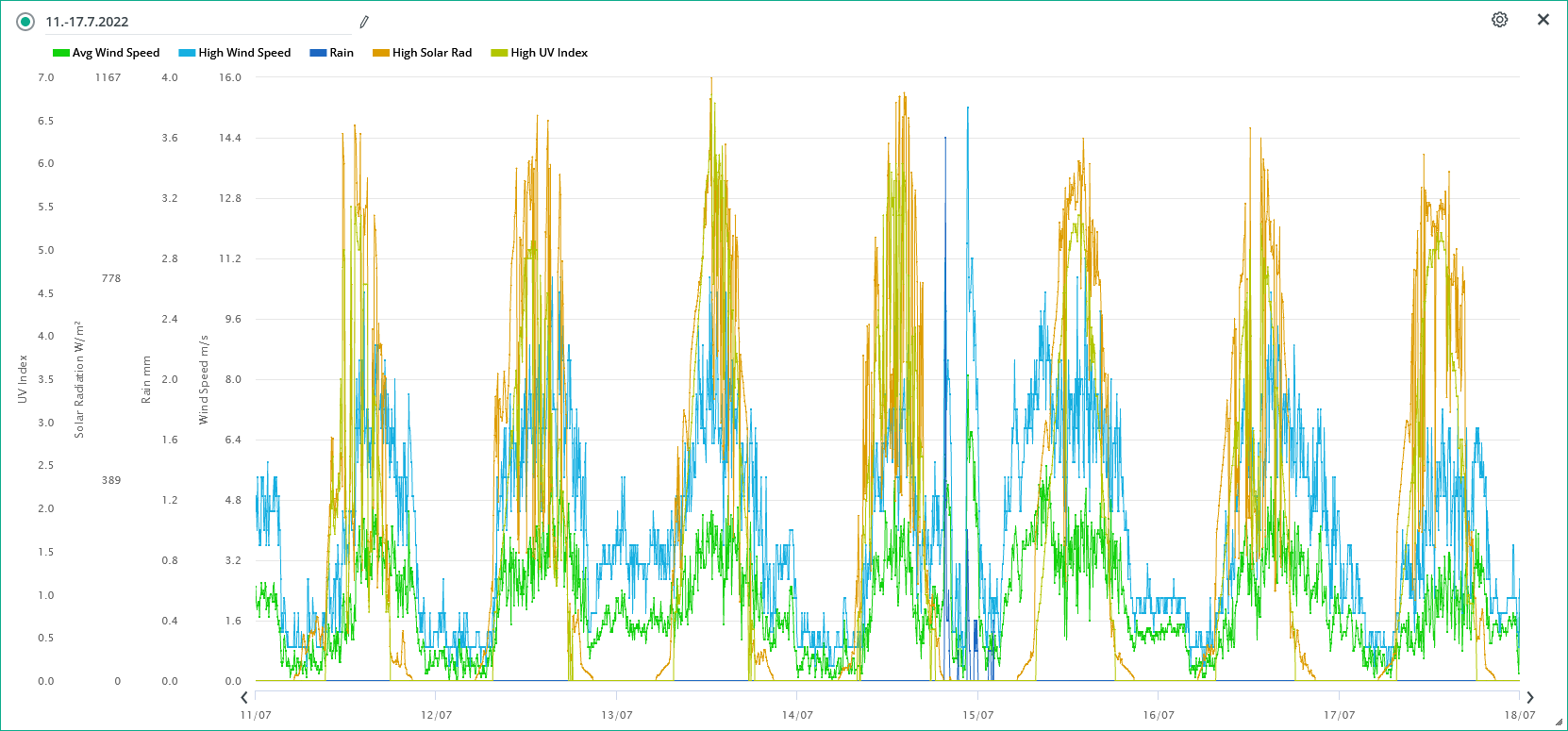1568x731 pixels.
Task: Click the orange High Solar Rad swatch
Action: pyautogui.click(x=381, y=53)
